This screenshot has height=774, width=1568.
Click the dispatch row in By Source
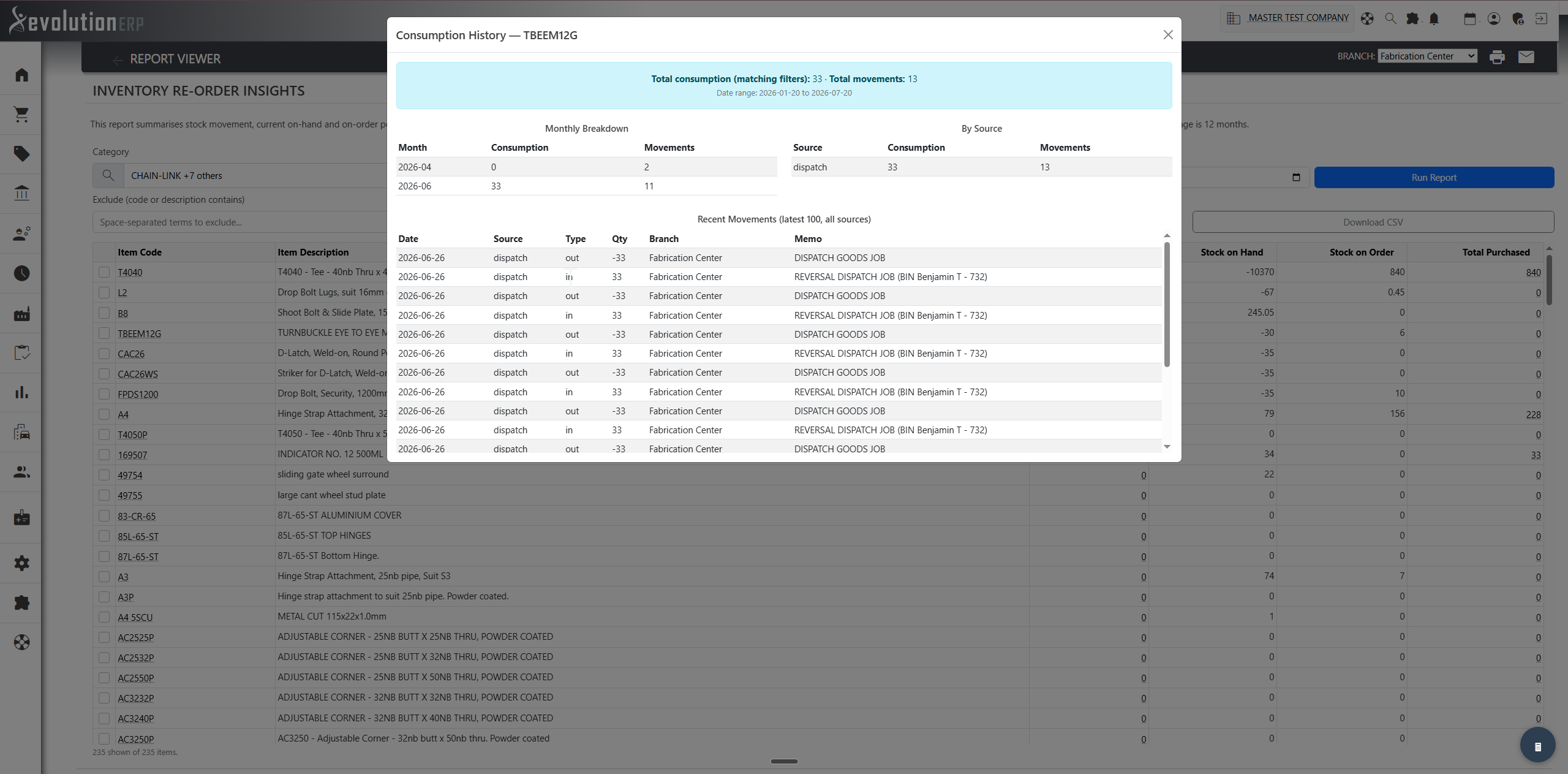click(x=981, y=167)
